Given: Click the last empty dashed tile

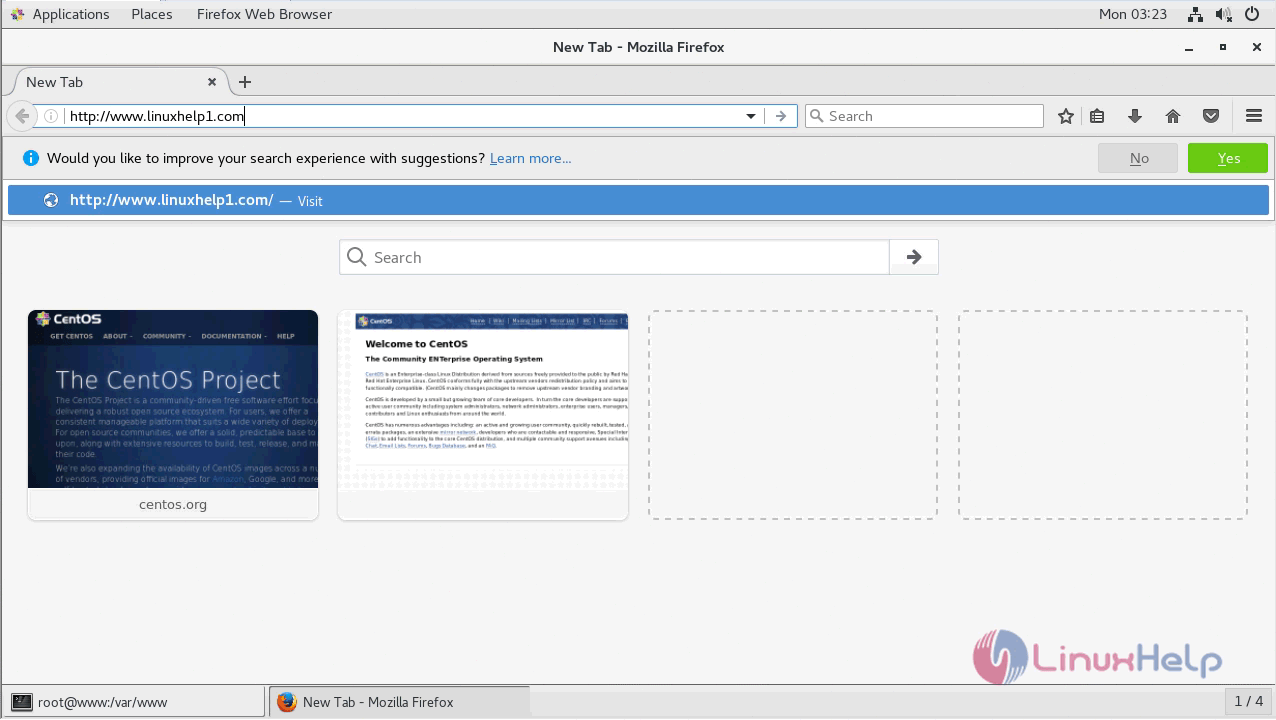Looking at the screenshot, I should click(1103, 415).
